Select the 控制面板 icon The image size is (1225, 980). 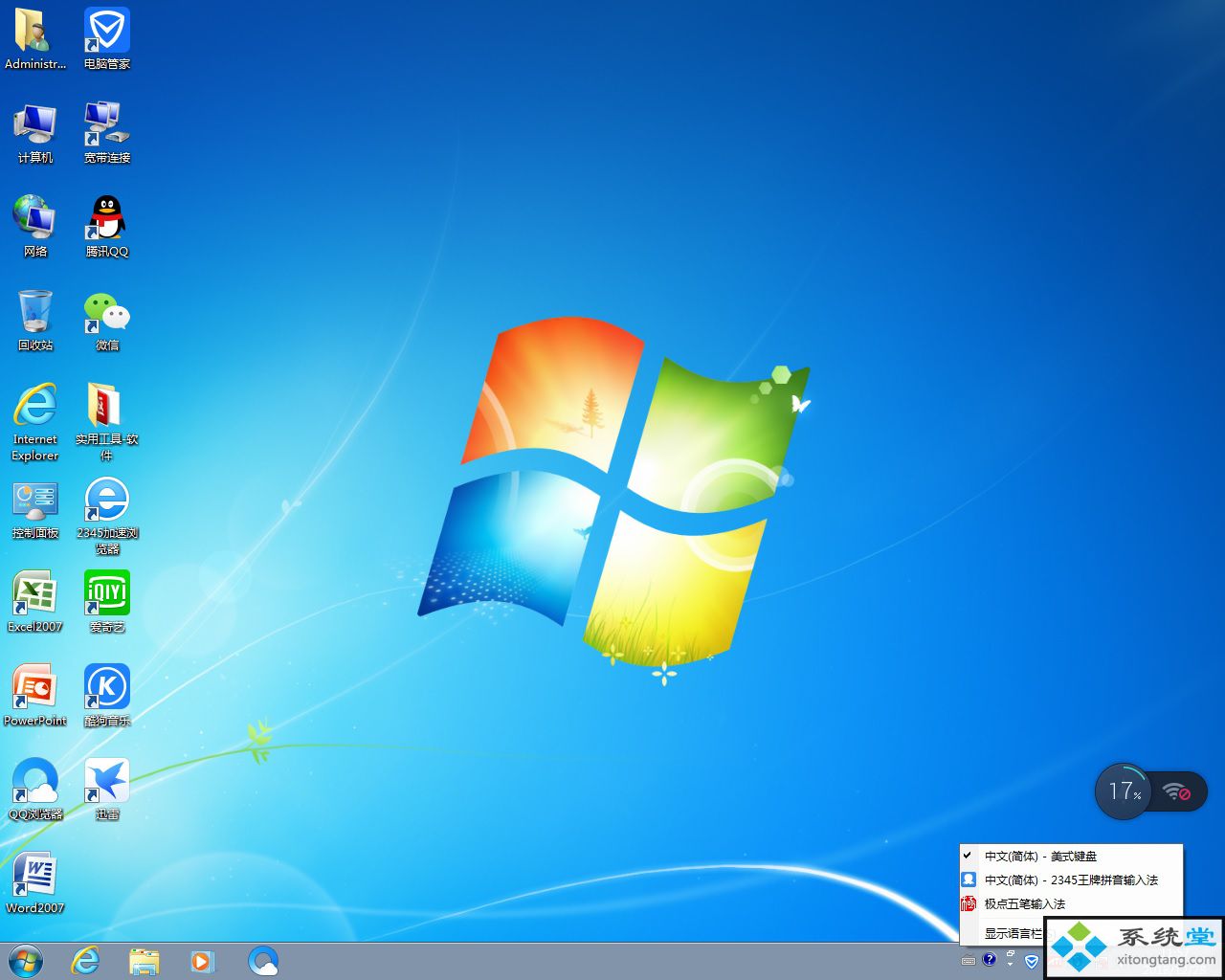coord(35,510)
